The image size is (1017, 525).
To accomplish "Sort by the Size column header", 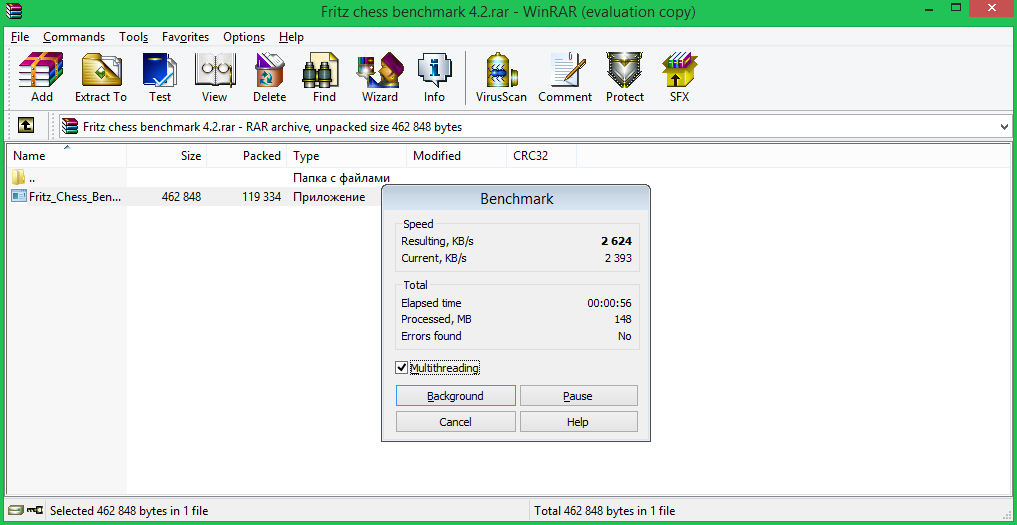I will pos(167,156).
